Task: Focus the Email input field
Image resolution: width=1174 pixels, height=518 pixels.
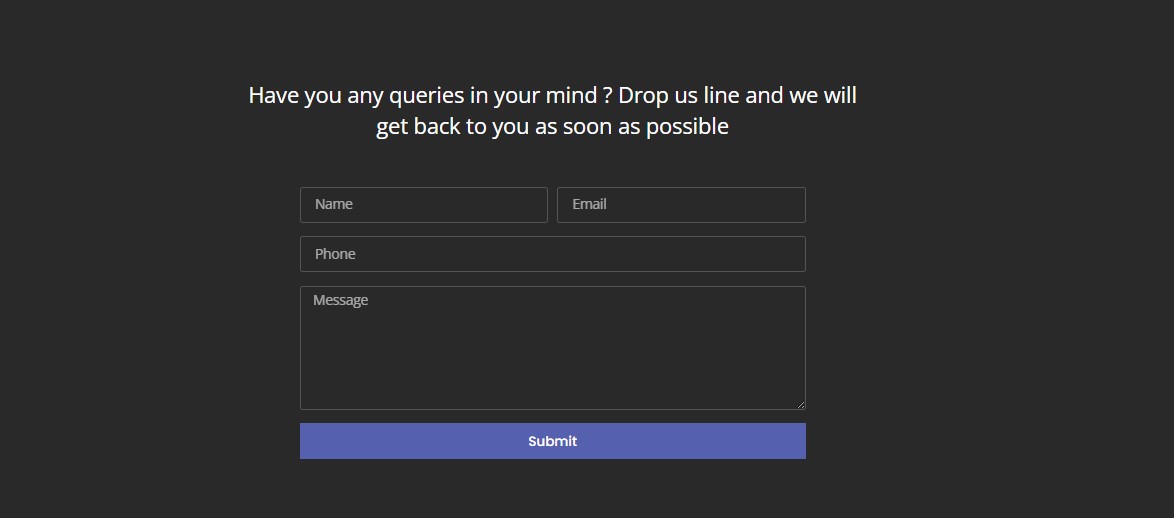Action: (x=681, y=205)
